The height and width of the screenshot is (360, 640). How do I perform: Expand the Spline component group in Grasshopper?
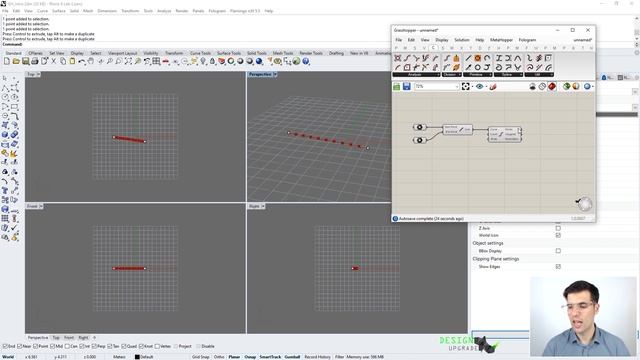(508, 75)
